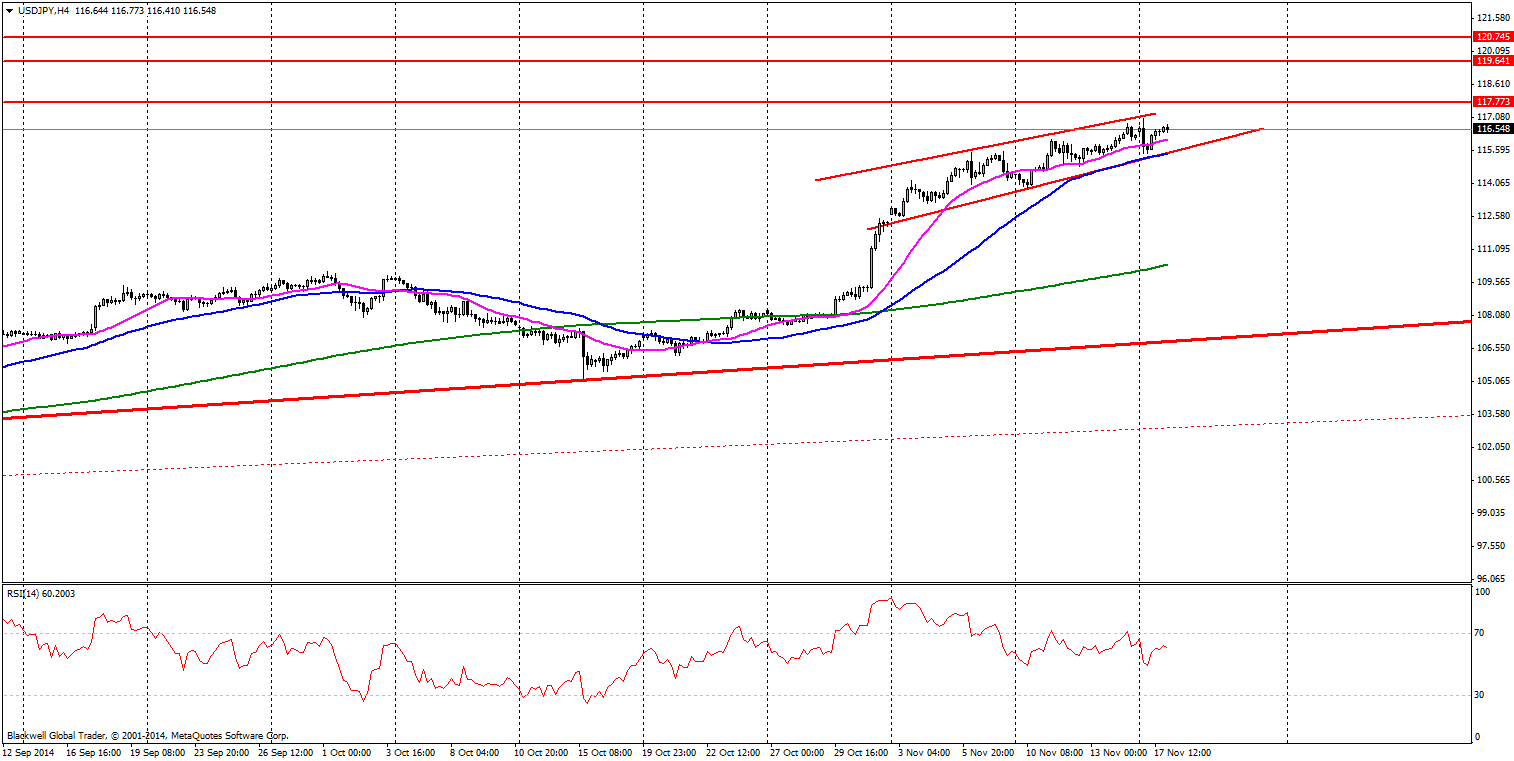1514x761 pixels.
Task: Click the 15 Oct 08:00 time label
Action: 606,751
